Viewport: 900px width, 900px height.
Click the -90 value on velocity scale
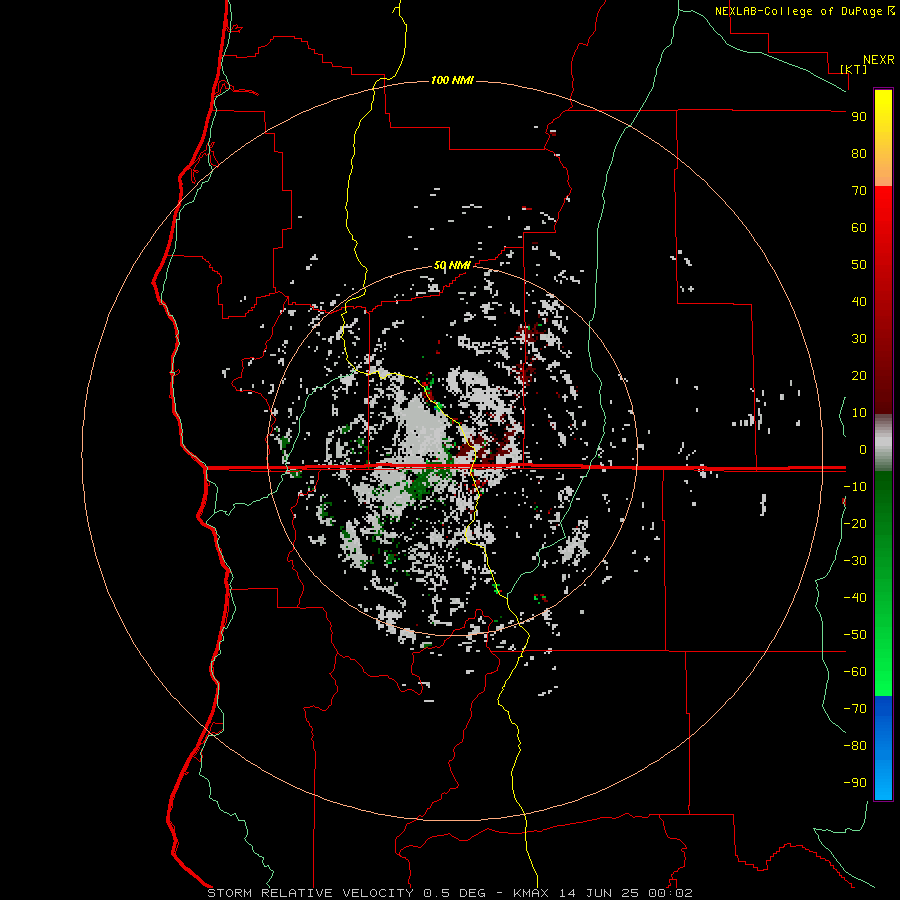coord(855,783)
